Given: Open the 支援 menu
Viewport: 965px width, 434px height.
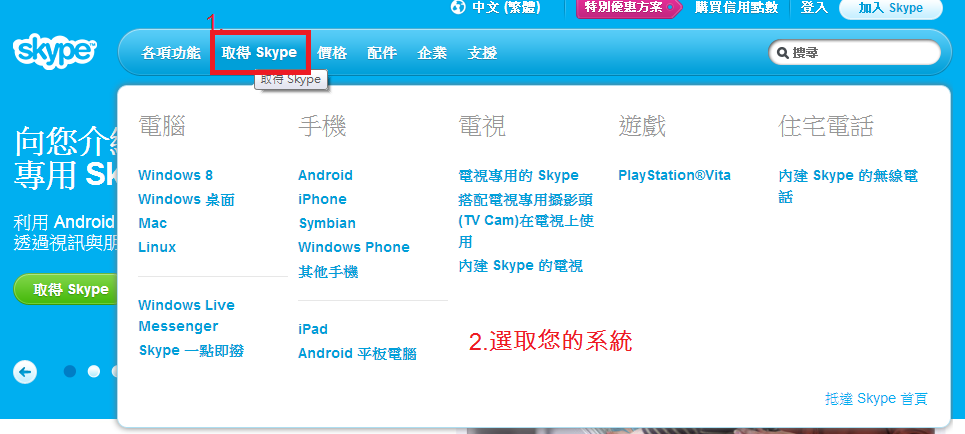Looking at the screenshot, I should 482,53.
